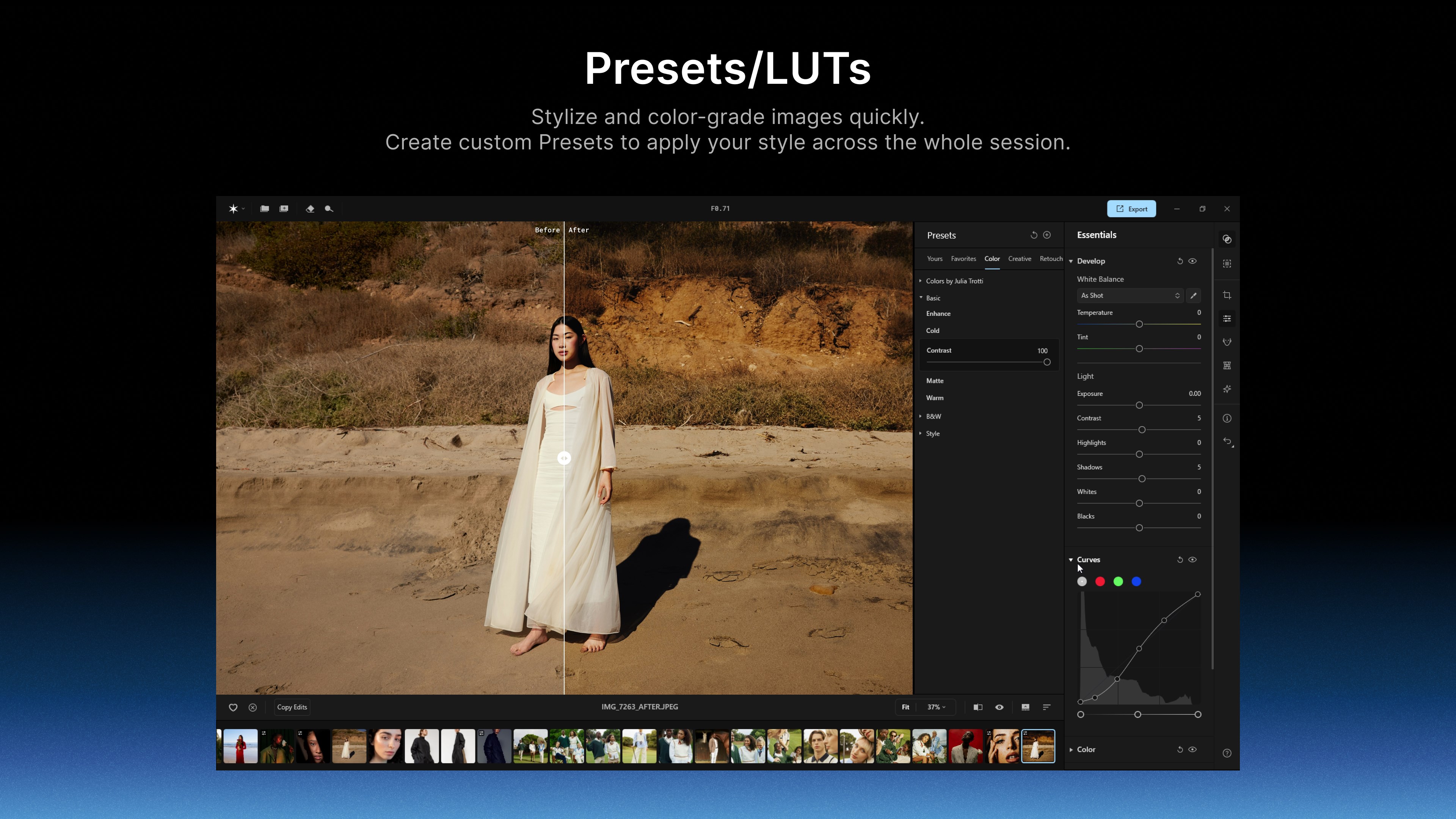
Task: Click the Copy Edits button
Action: coord(292,707)
